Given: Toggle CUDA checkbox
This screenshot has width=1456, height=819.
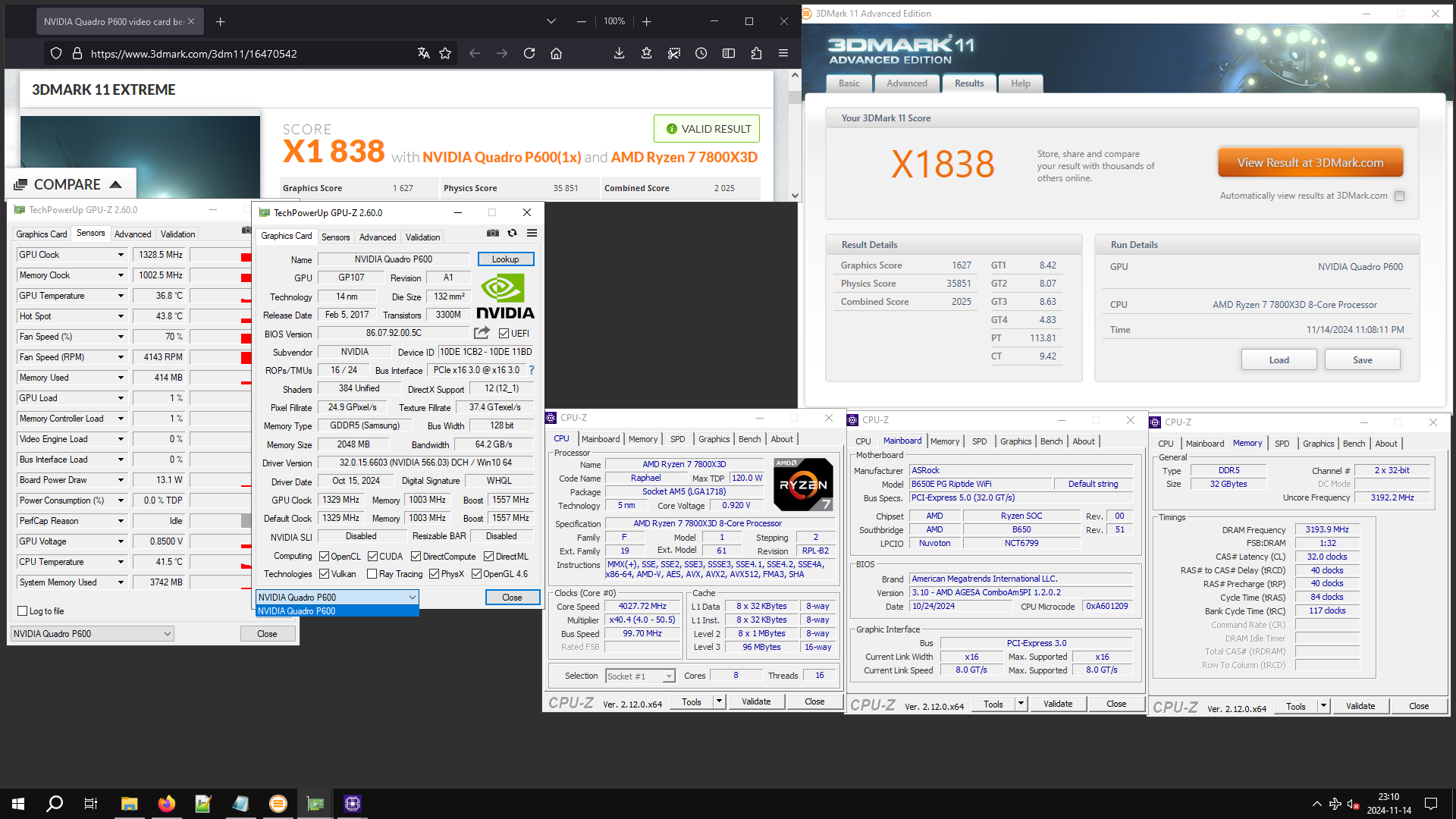Looking at the screenshot, I should 372,557.
